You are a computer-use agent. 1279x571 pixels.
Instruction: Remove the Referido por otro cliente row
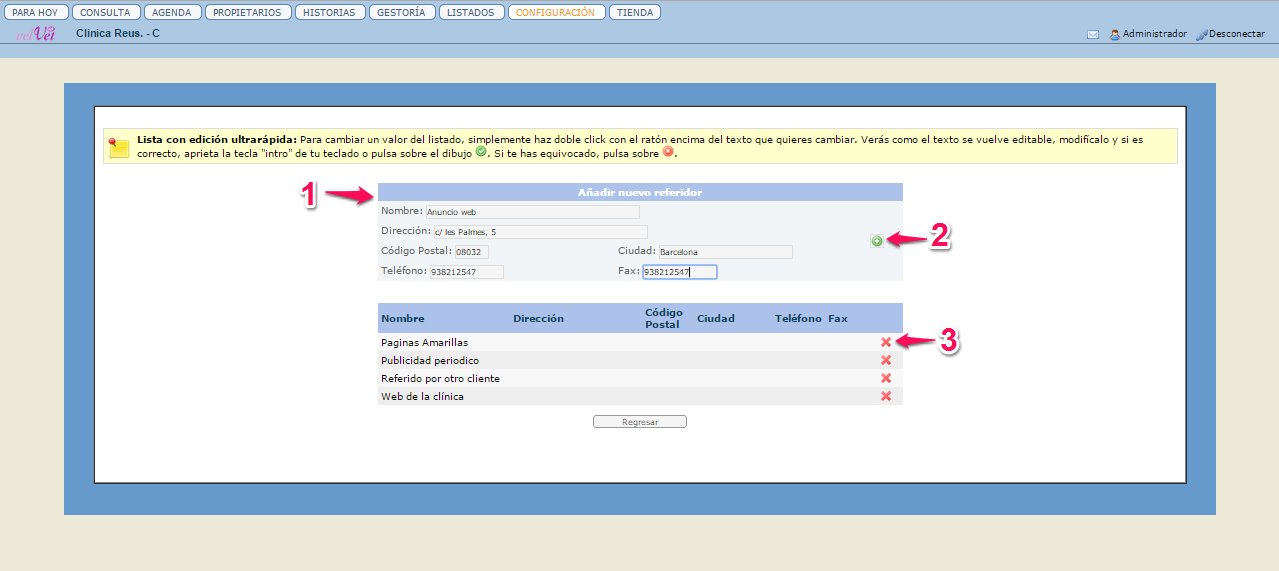point(885,378)
